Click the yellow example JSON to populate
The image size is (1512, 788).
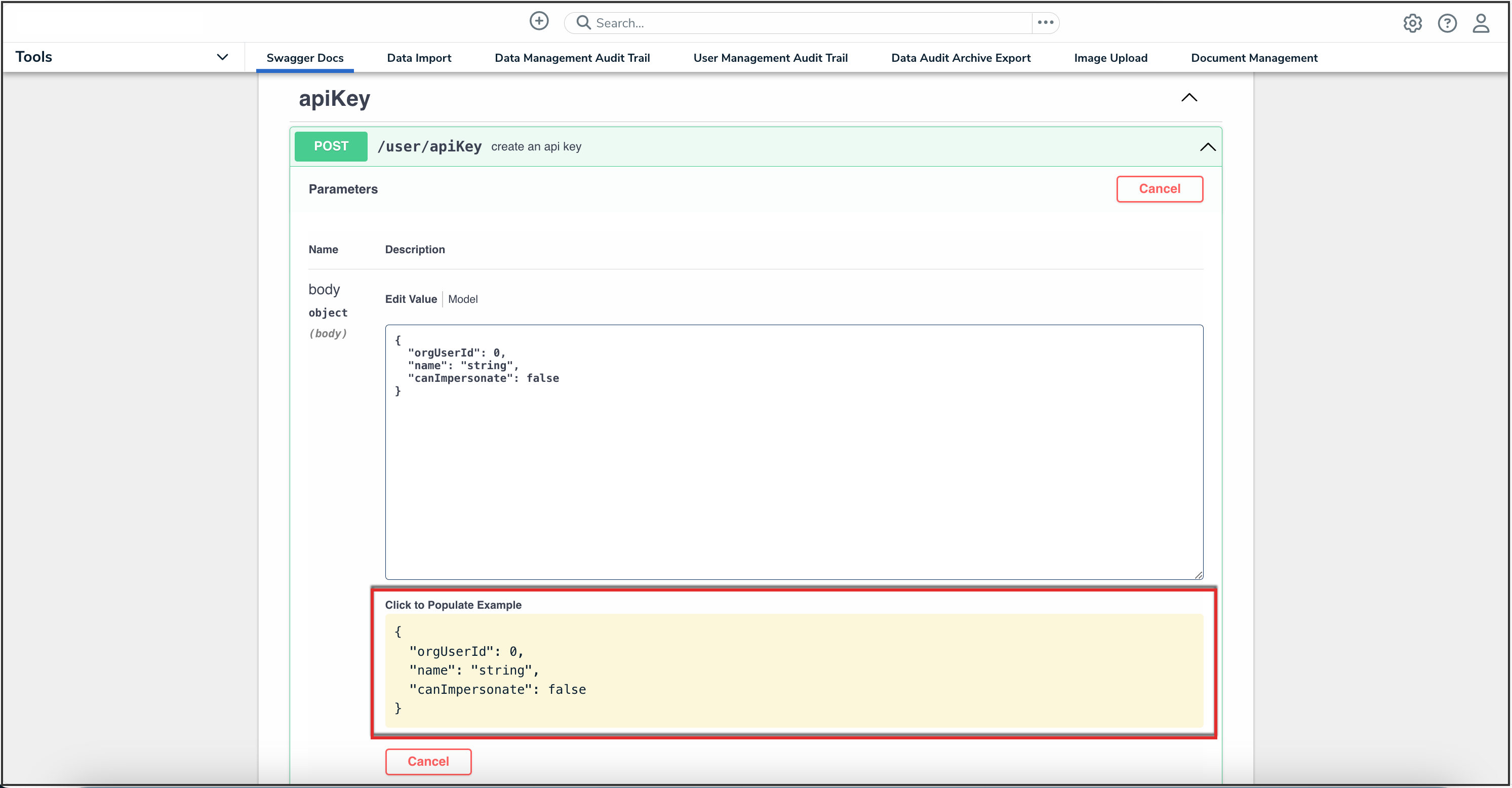click(x=793, y=671)
